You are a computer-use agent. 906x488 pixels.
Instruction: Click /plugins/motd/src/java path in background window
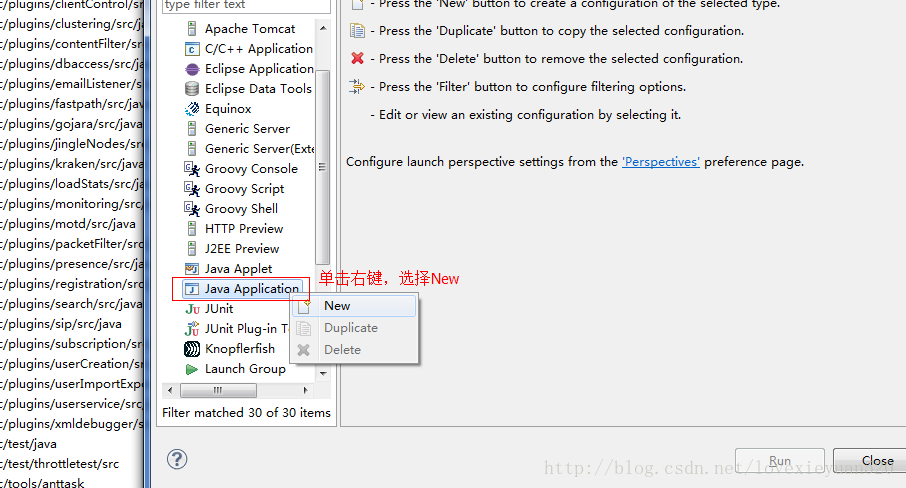tap(68, 224)
